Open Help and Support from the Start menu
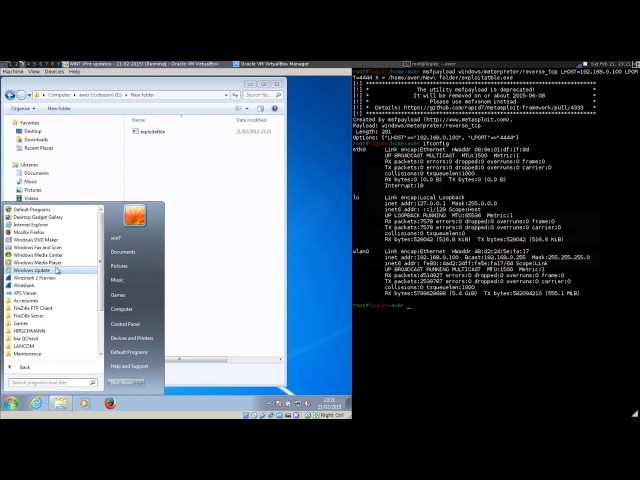 click(129, 367)
